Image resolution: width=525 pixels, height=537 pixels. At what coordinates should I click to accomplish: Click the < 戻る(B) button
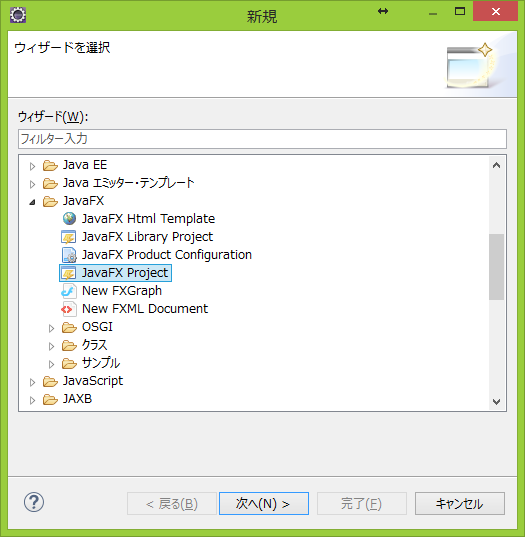172,503
